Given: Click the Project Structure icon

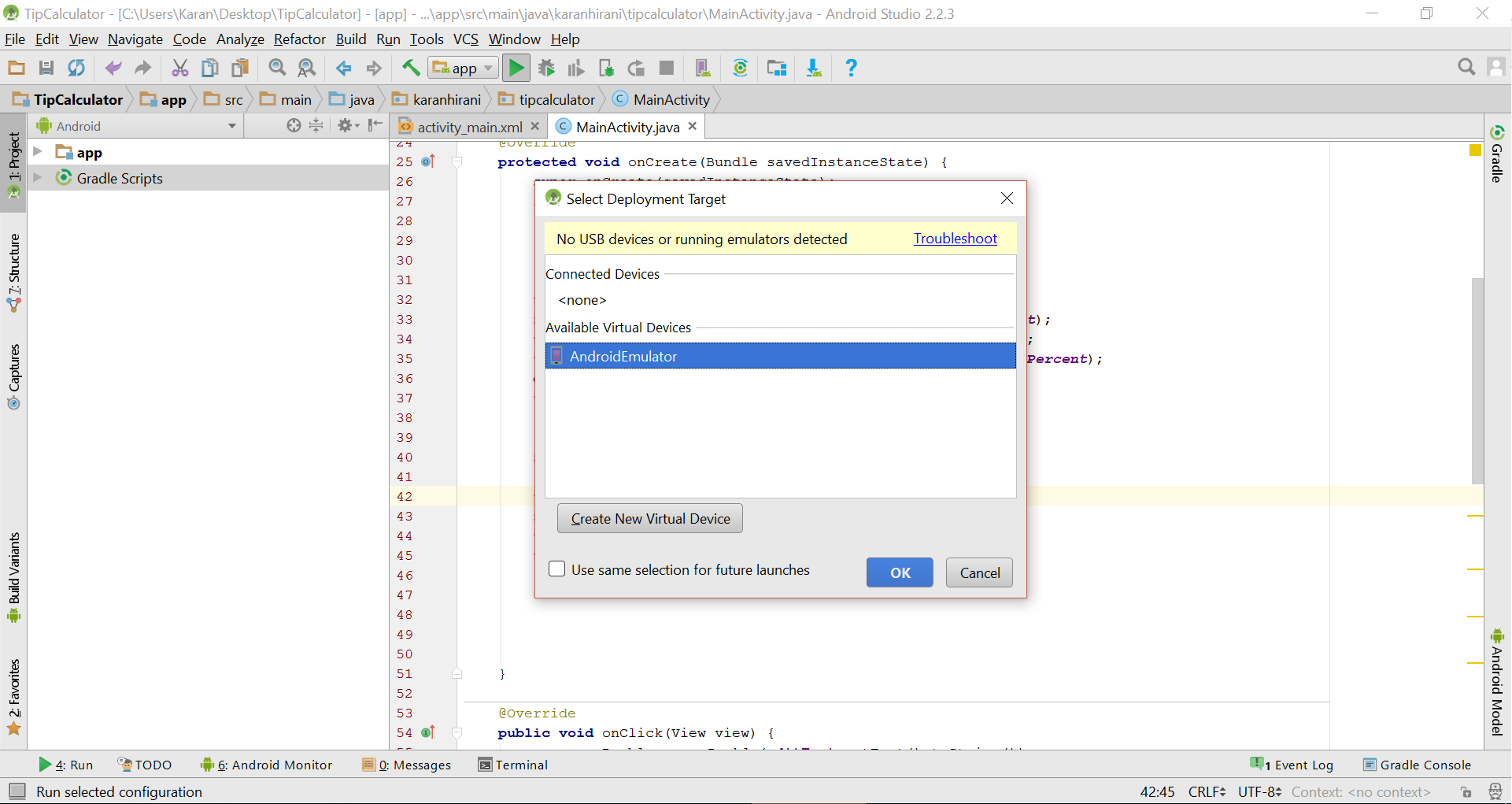Looking at the screenshot, I should pyautogui.click(x=777, y=69).
